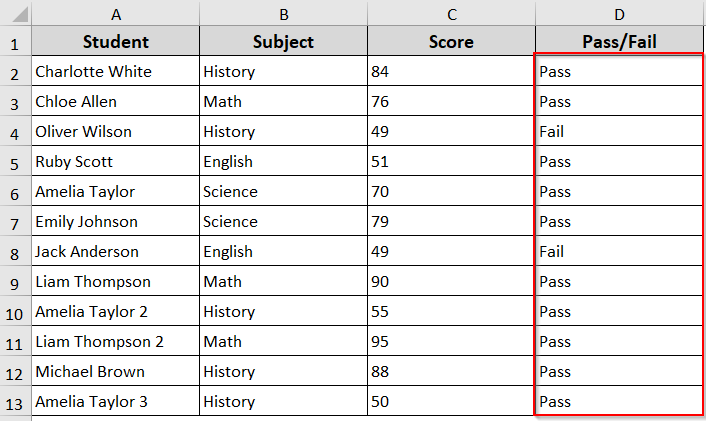Click the Student header cell
This screenshot has height=421, width=706.
click(116, 42)
